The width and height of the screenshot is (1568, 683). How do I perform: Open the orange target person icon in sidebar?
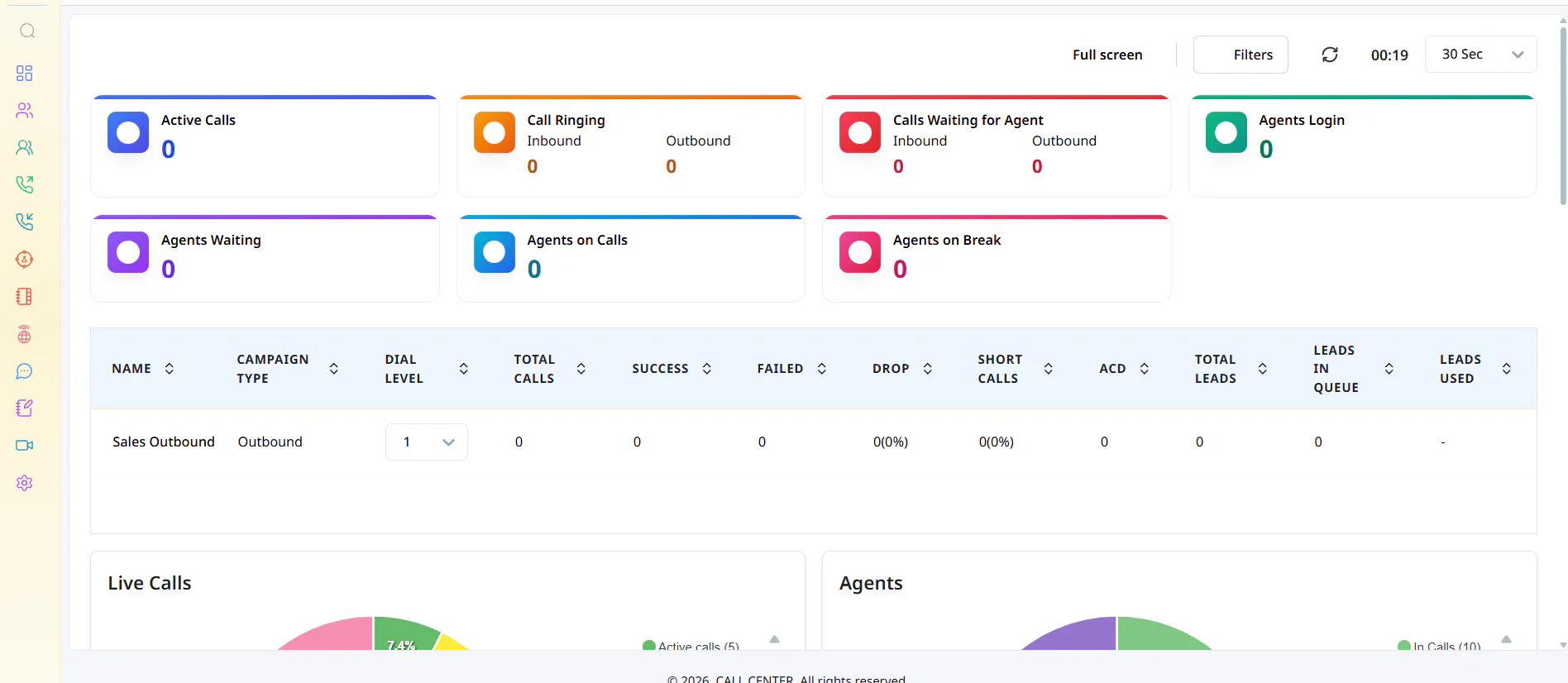25,260
